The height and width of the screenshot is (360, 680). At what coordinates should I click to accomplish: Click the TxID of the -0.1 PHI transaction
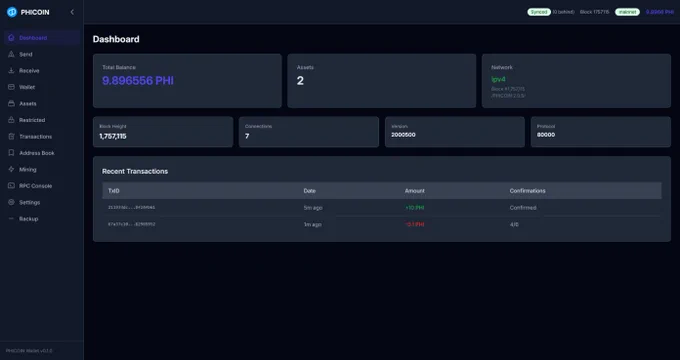131,224
